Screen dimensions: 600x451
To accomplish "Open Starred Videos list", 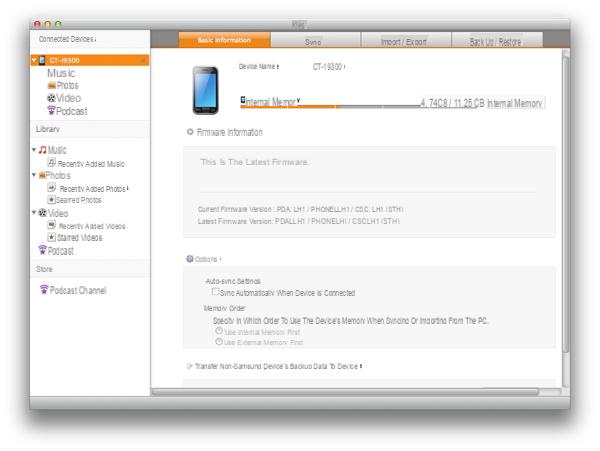I will pyautogui.click(x=79, y=238).
